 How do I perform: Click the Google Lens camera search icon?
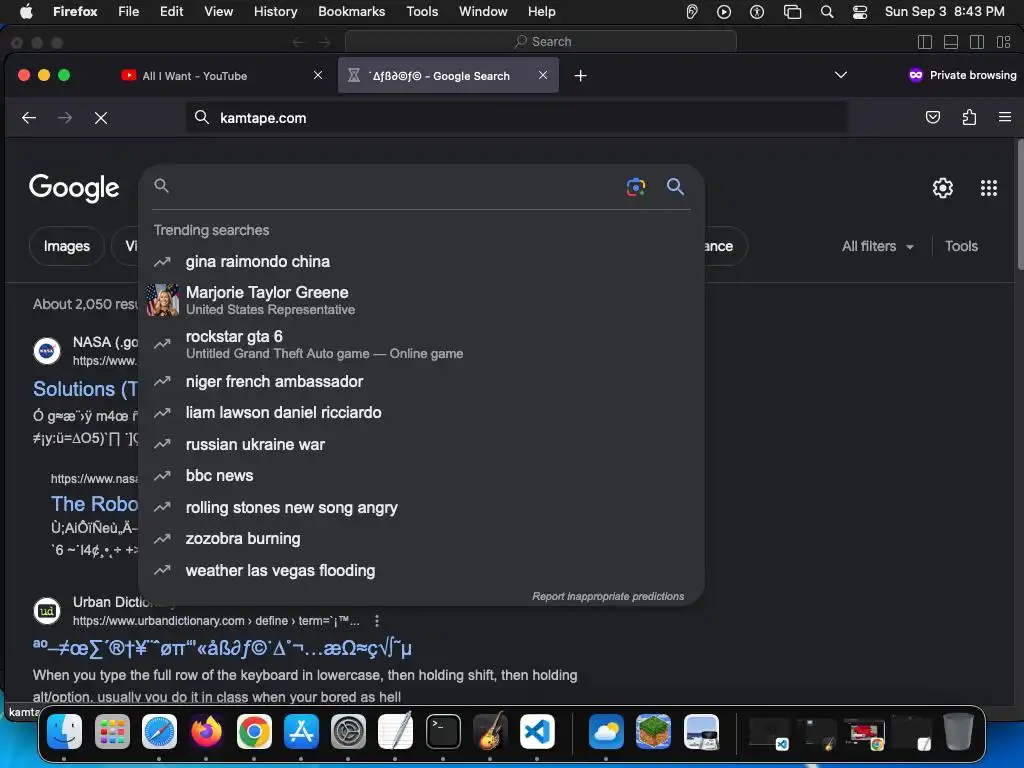[x=635, y=187]
